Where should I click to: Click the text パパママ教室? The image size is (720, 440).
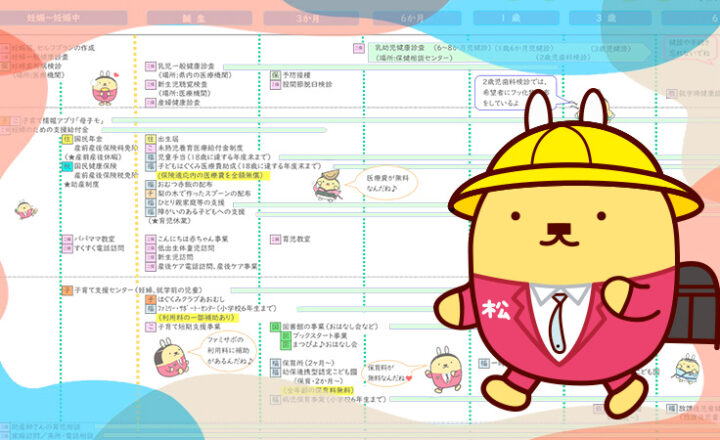95,239
